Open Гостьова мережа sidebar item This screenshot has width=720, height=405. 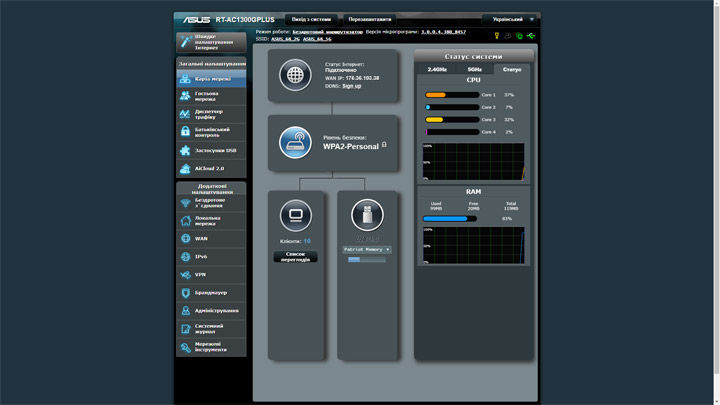pos(211,96)
